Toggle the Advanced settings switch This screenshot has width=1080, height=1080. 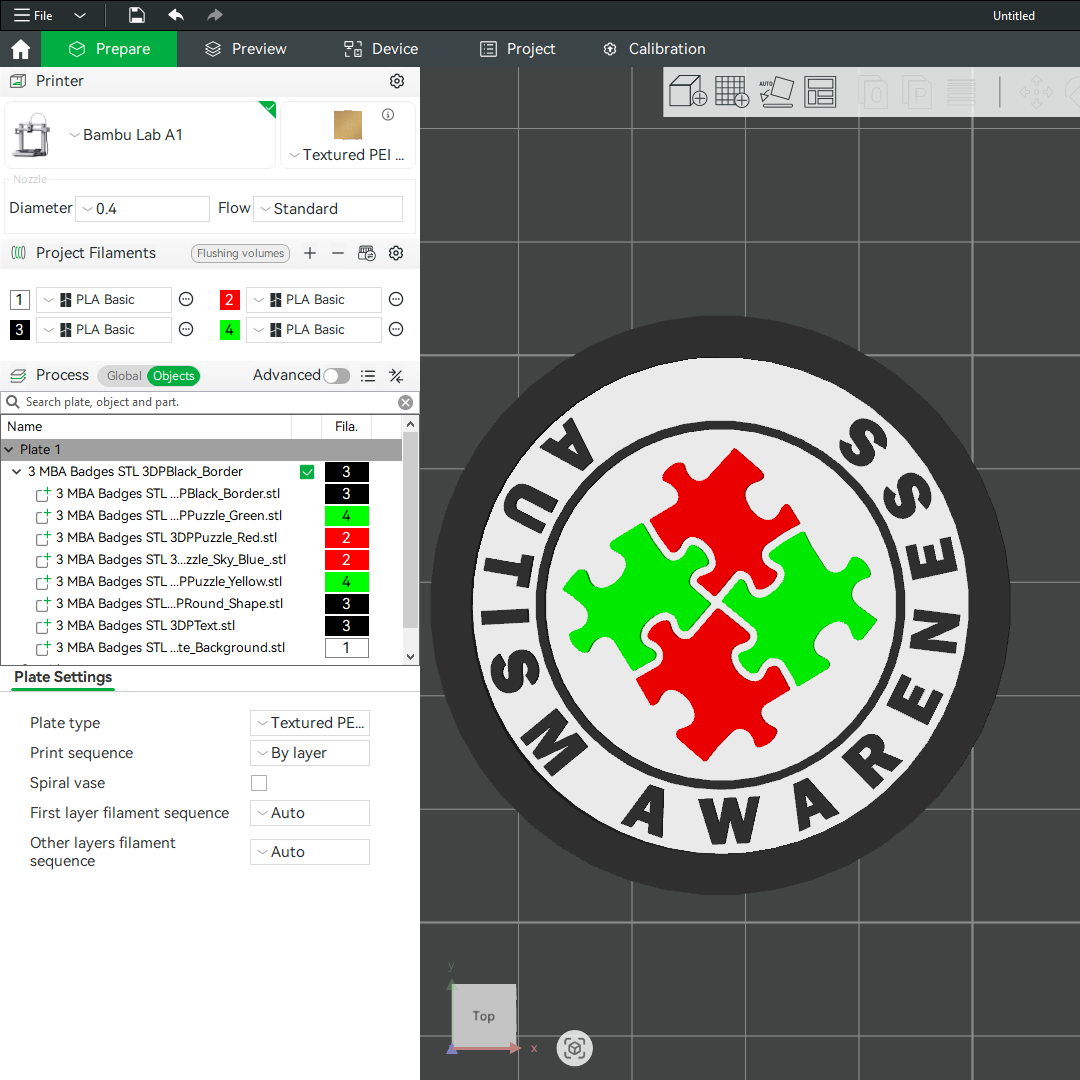point(336,376)
